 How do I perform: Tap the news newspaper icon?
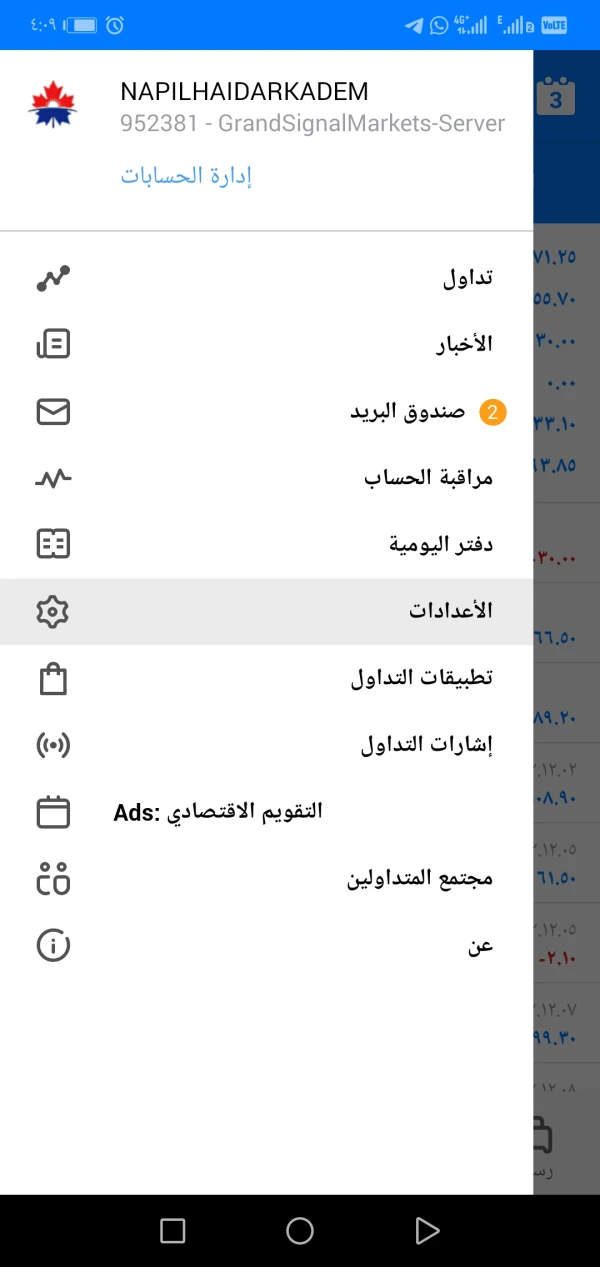[53, 345]
